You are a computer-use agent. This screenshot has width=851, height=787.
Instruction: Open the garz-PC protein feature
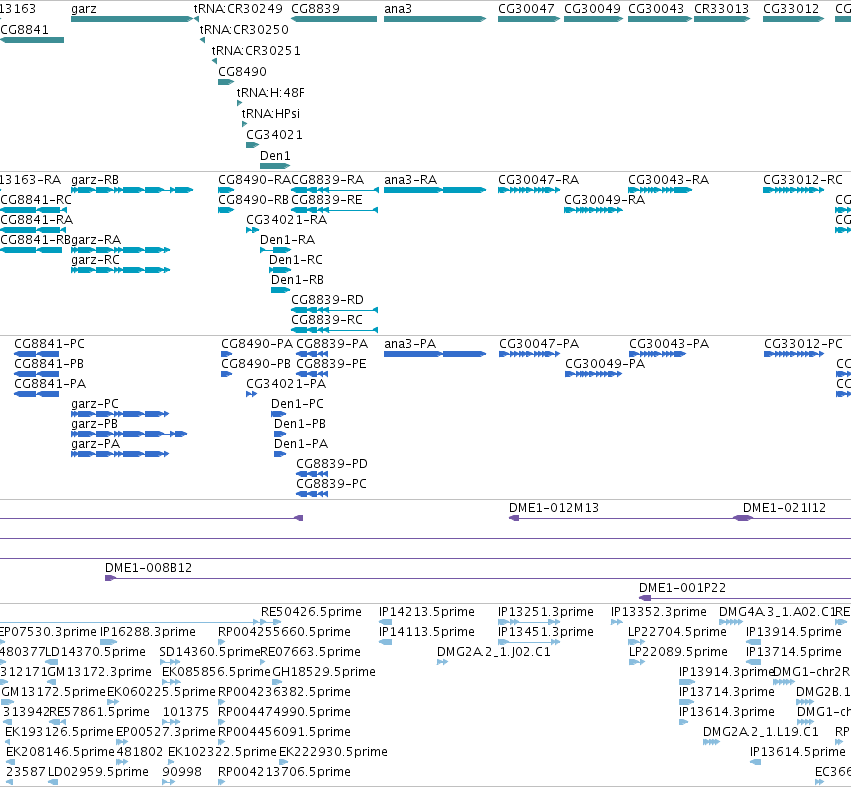[x=120, y=414]
